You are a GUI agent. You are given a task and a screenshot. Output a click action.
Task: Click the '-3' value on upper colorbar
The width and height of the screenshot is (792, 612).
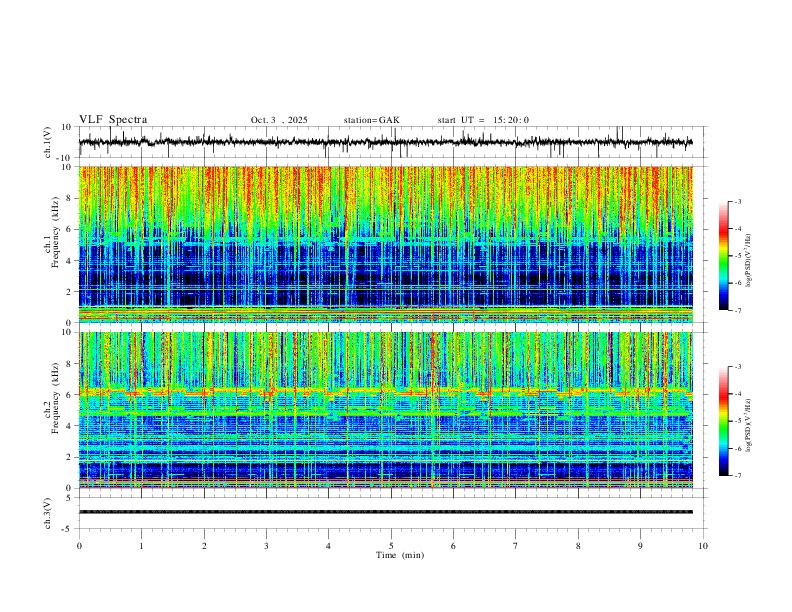click(737, 201)
